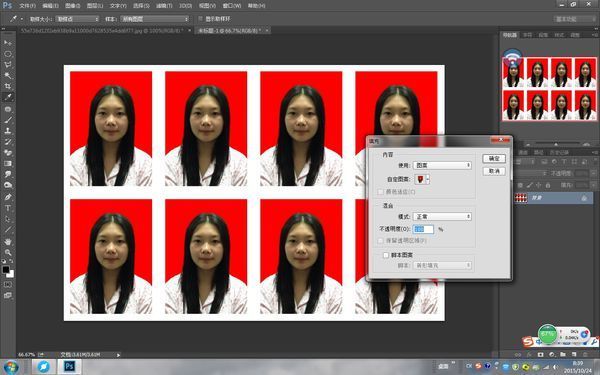
Task: Toggle the 显示取样环 checkbox in the options bar
Action: [x=200, y=19]
